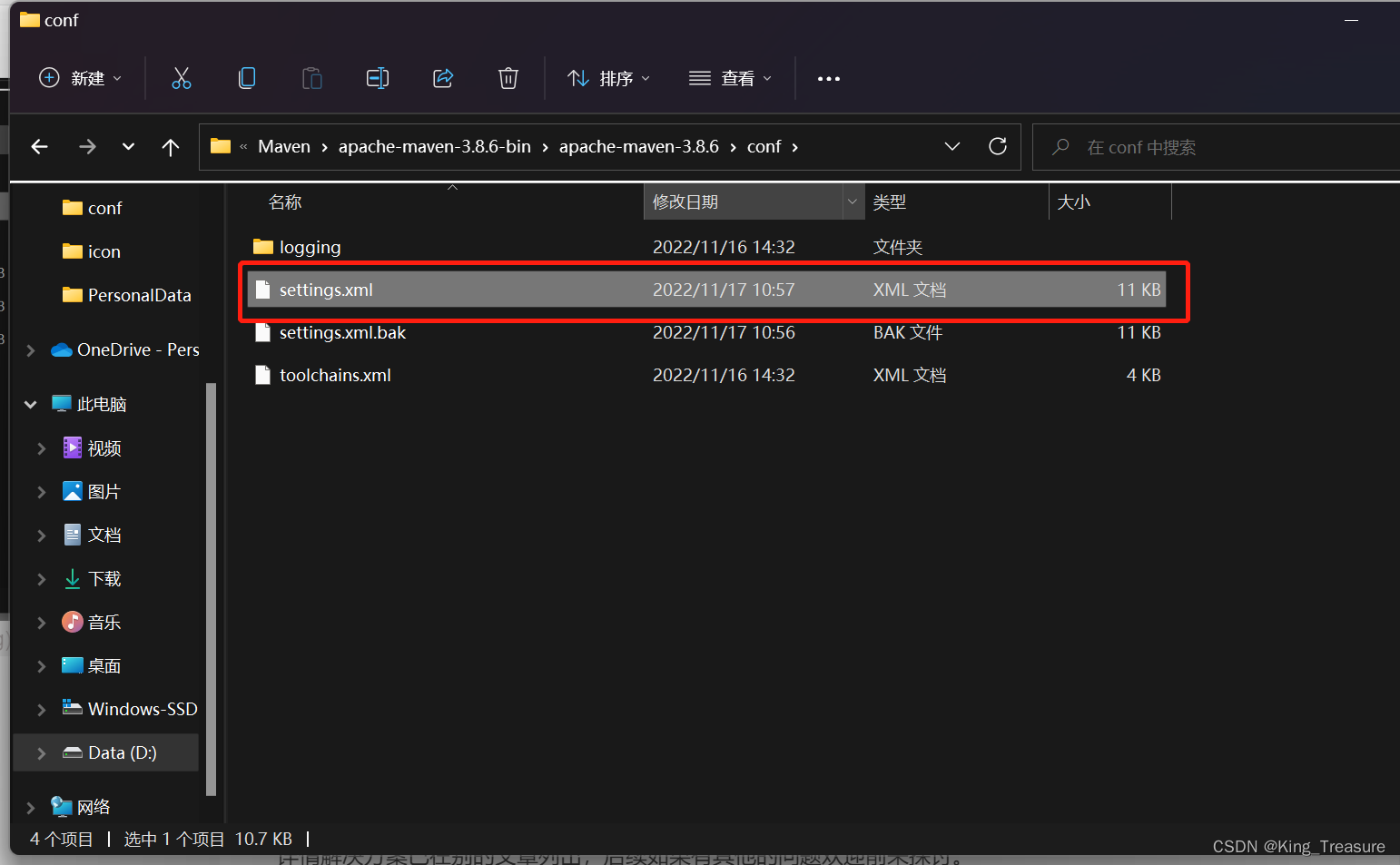Open recent locations chevron dropdown

point(128,146)
